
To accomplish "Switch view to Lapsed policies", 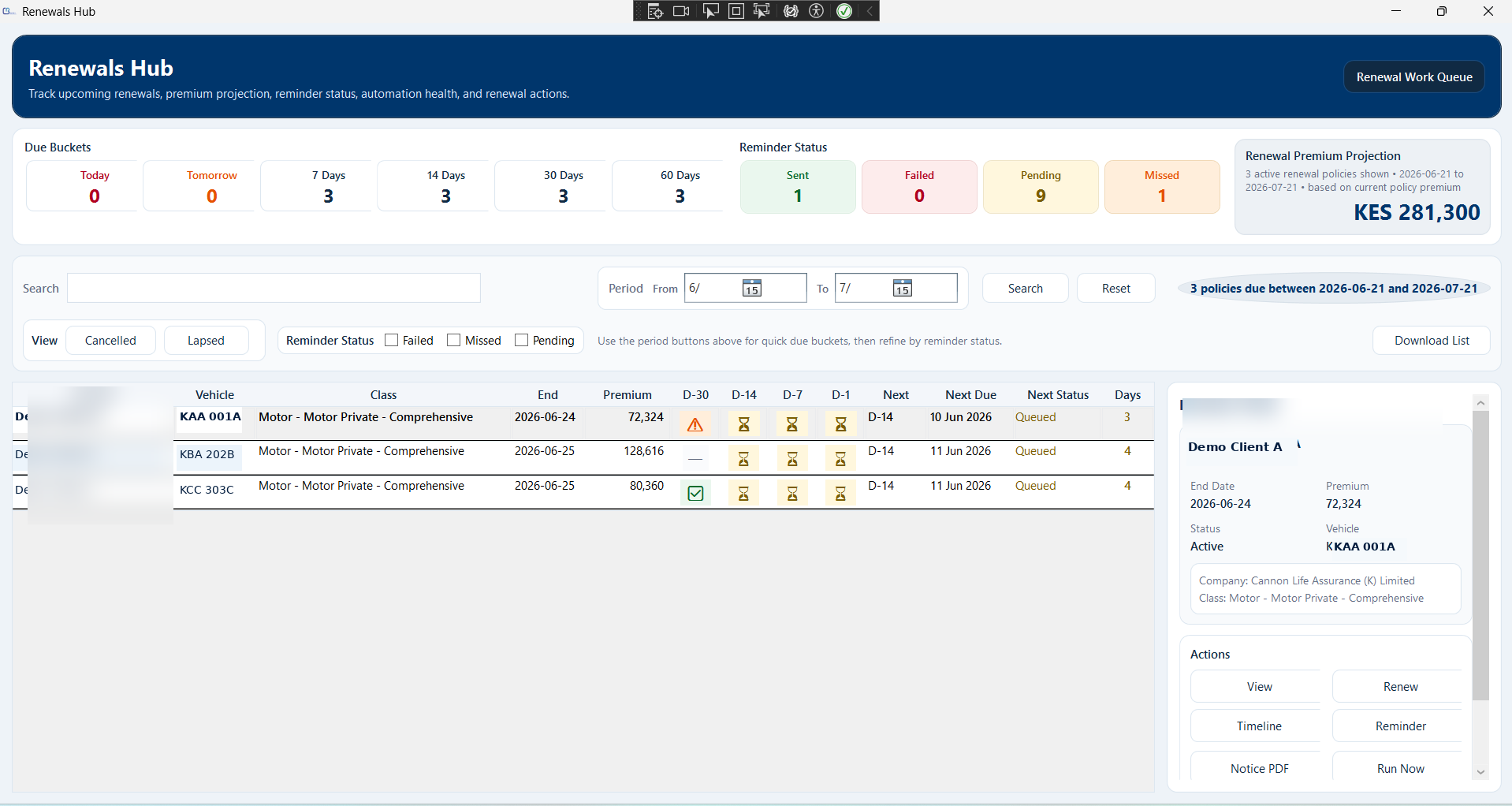I will tap(206, 340).
